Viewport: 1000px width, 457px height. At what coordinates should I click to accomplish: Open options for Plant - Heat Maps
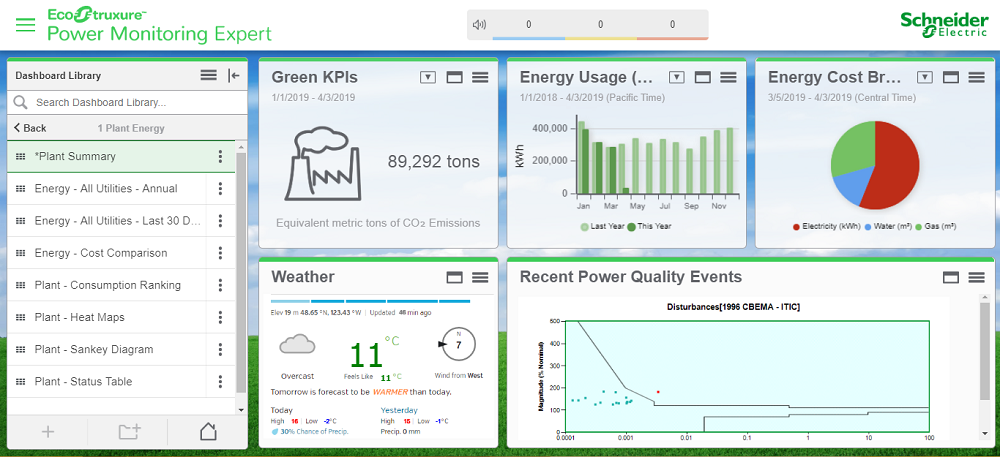[220, 317]
